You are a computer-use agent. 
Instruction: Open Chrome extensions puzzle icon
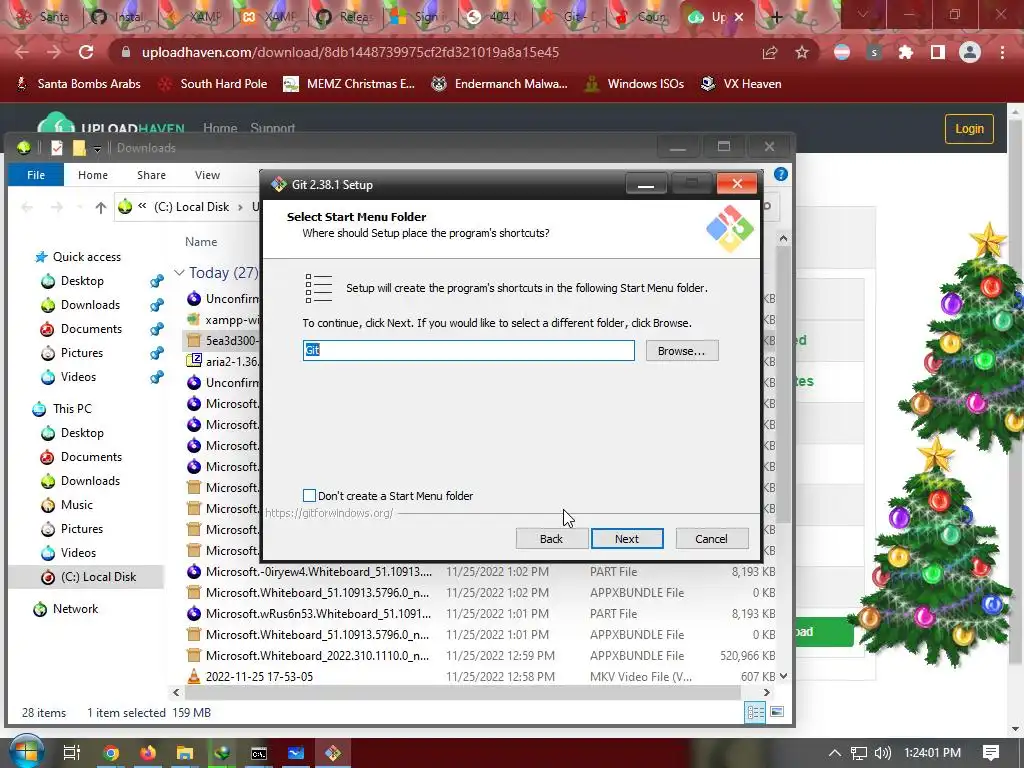click(906, 52)
